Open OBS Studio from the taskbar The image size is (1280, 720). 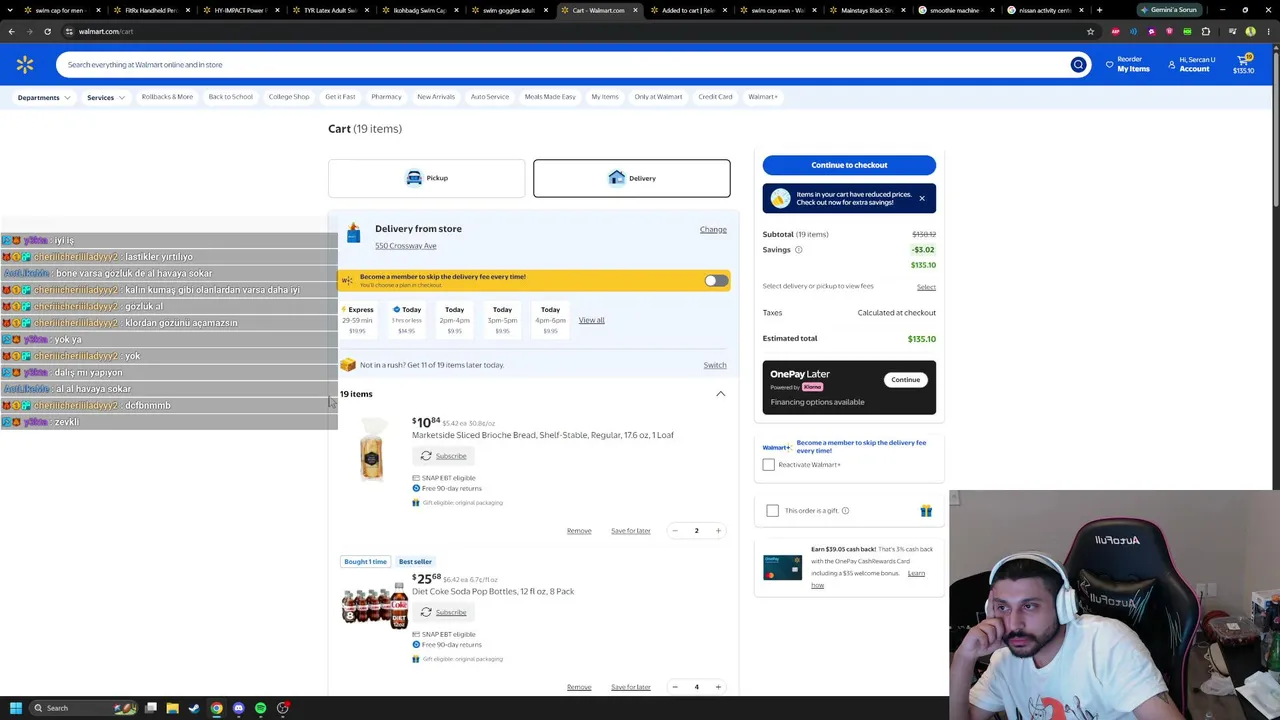(x=283, y=708)
